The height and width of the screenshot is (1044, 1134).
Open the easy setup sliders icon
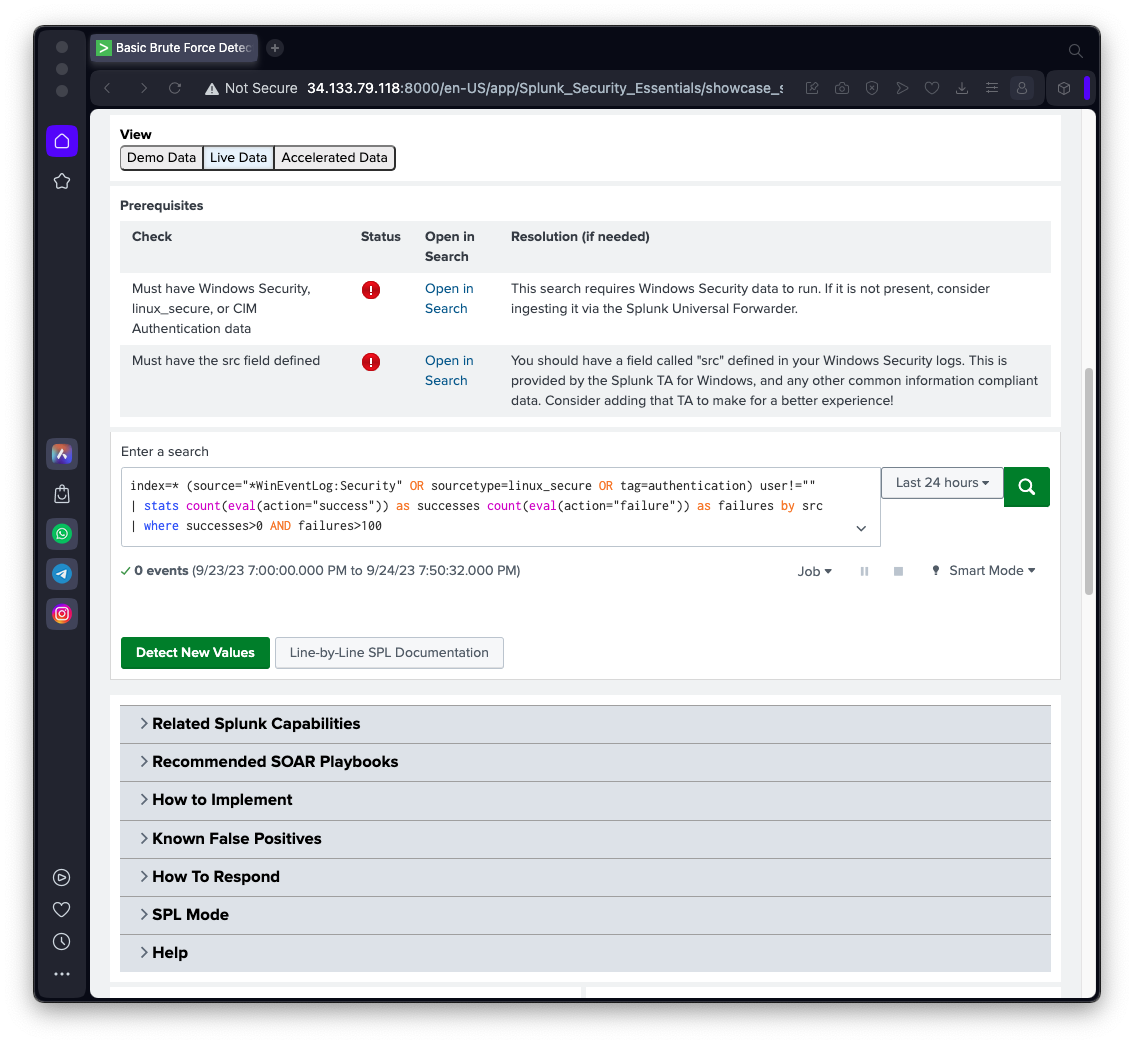(992, 88)
